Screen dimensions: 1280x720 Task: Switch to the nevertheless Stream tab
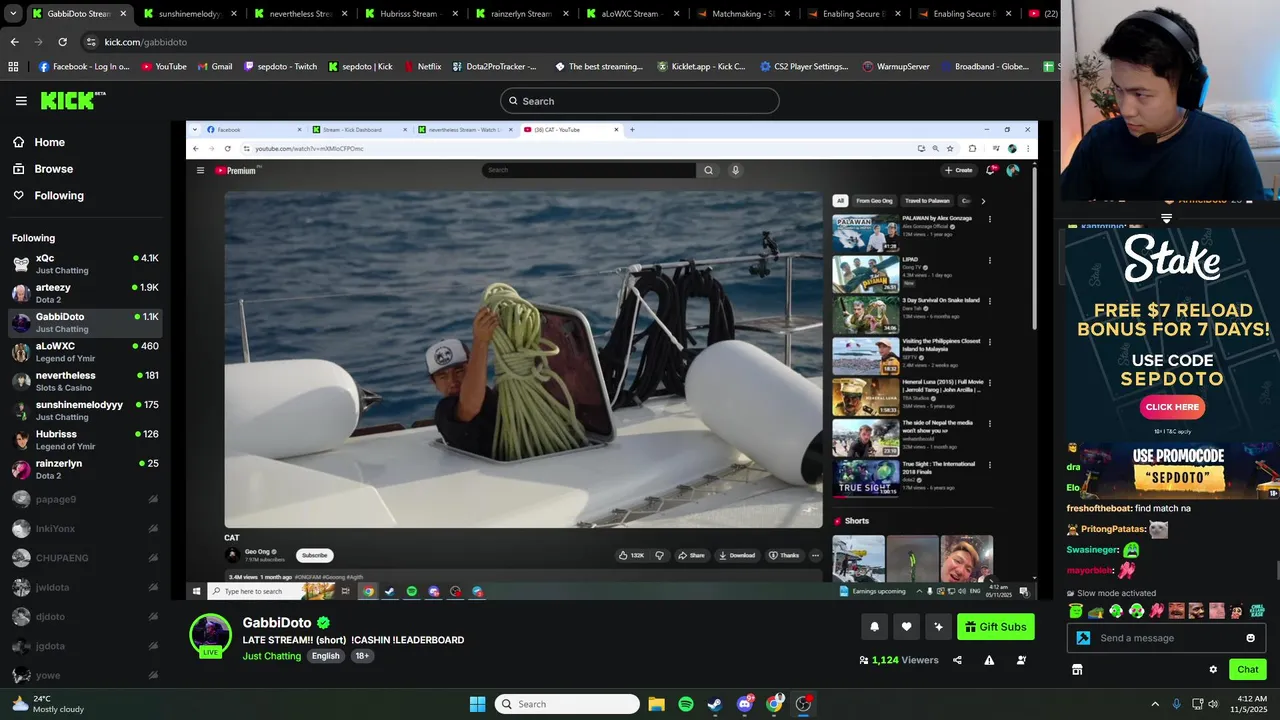[x=300, y=14]
